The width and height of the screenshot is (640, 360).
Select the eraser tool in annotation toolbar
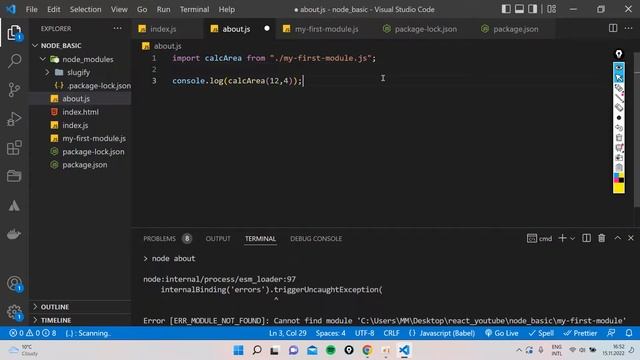click(x=619, y=107)
